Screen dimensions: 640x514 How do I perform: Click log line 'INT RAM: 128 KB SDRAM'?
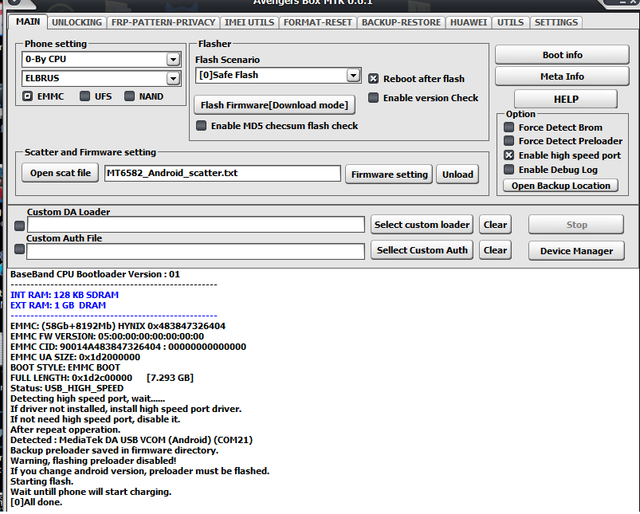64,295
